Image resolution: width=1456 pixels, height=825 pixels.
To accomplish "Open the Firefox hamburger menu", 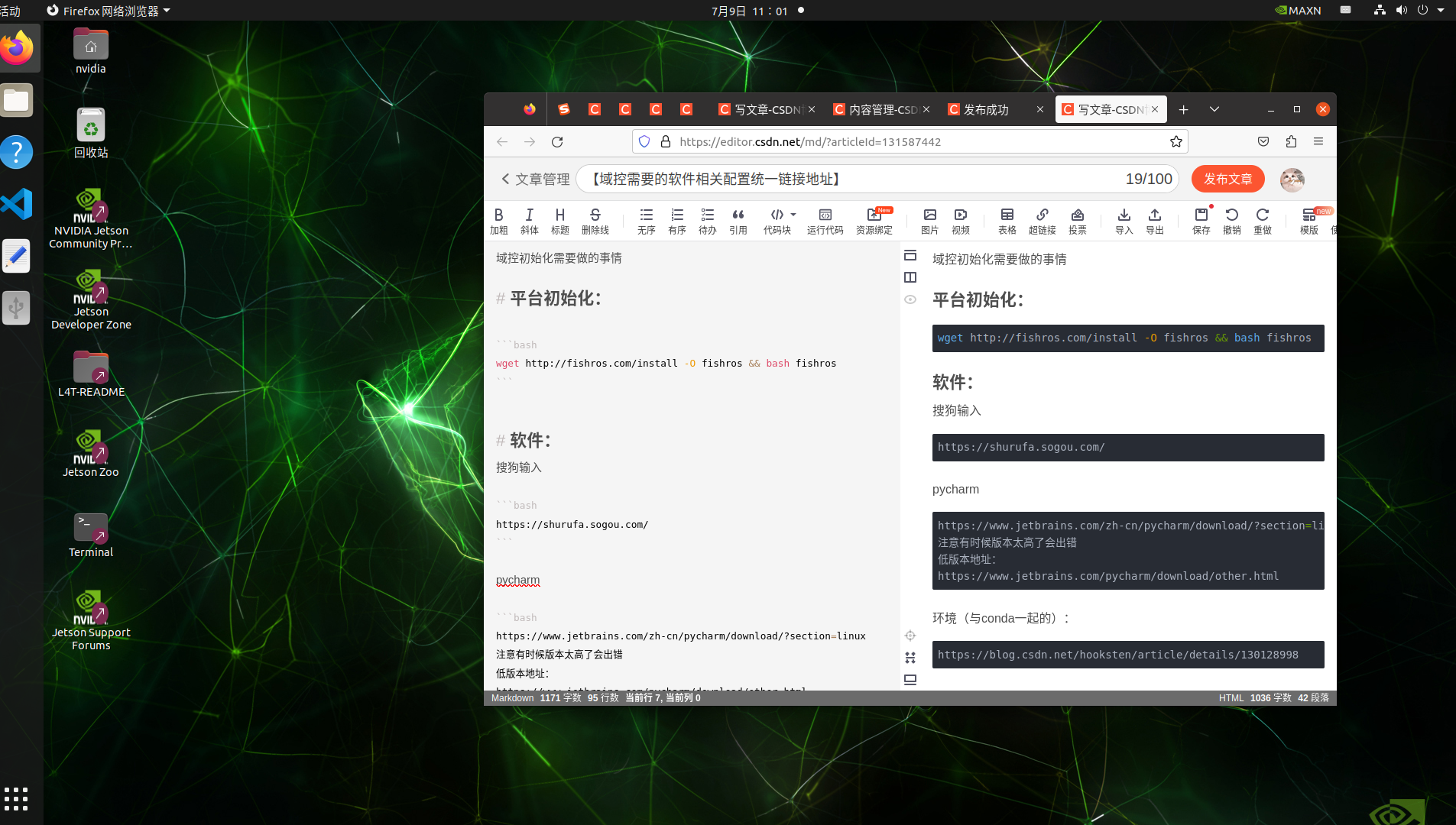I will tap(1318, 141).
